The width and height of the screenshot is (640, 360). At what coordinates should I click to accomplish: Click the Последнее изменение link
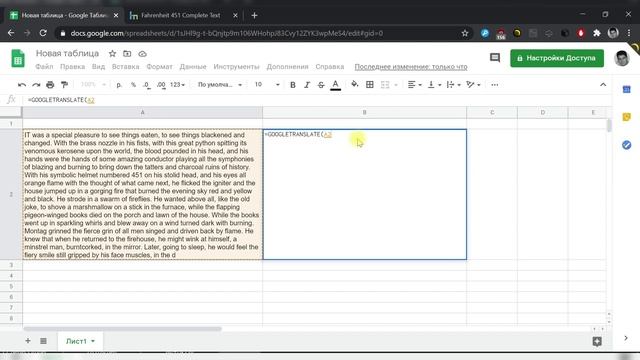pos(411,67)
